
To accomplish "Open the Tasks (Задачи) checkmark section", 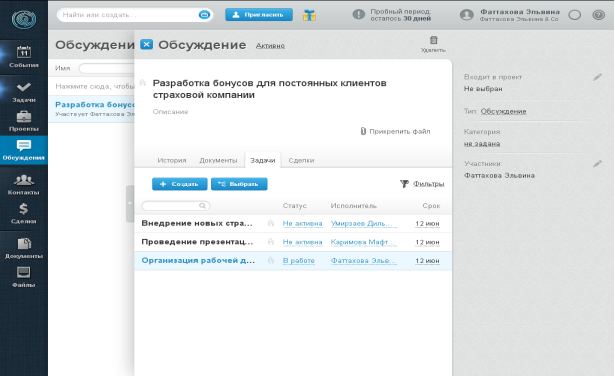I will pos(24,92).
